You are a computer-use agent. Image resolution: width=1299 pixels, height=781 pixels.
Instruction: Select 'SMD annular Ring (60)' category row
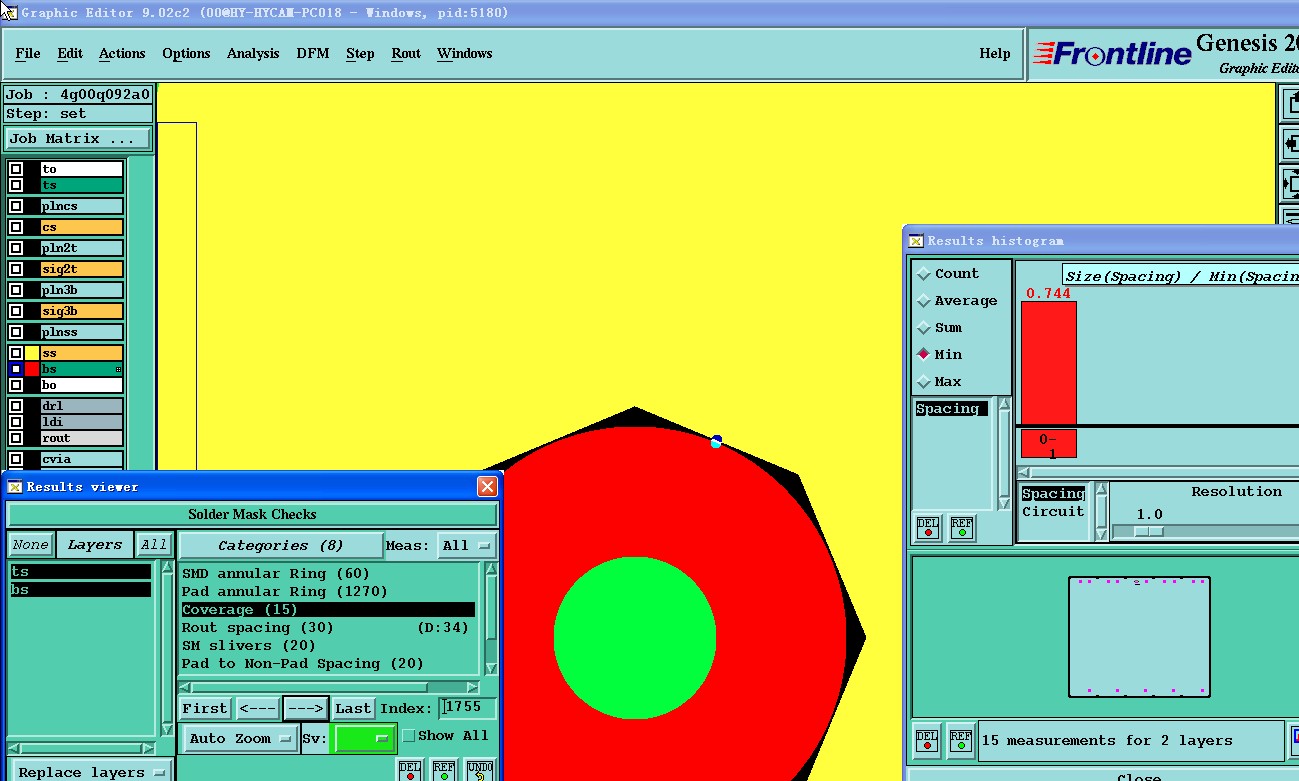(x=328, y=574)
